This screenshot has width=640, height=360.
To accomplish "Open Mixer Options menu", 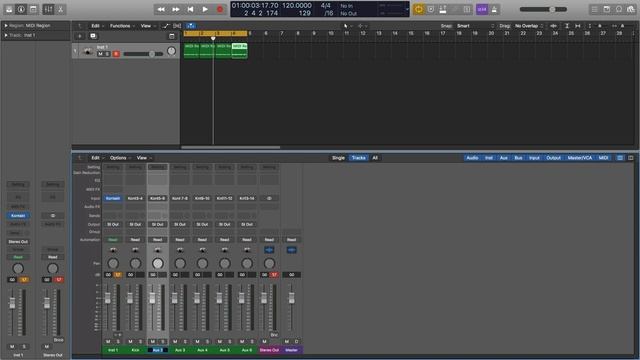I will [x=120, y=158].
